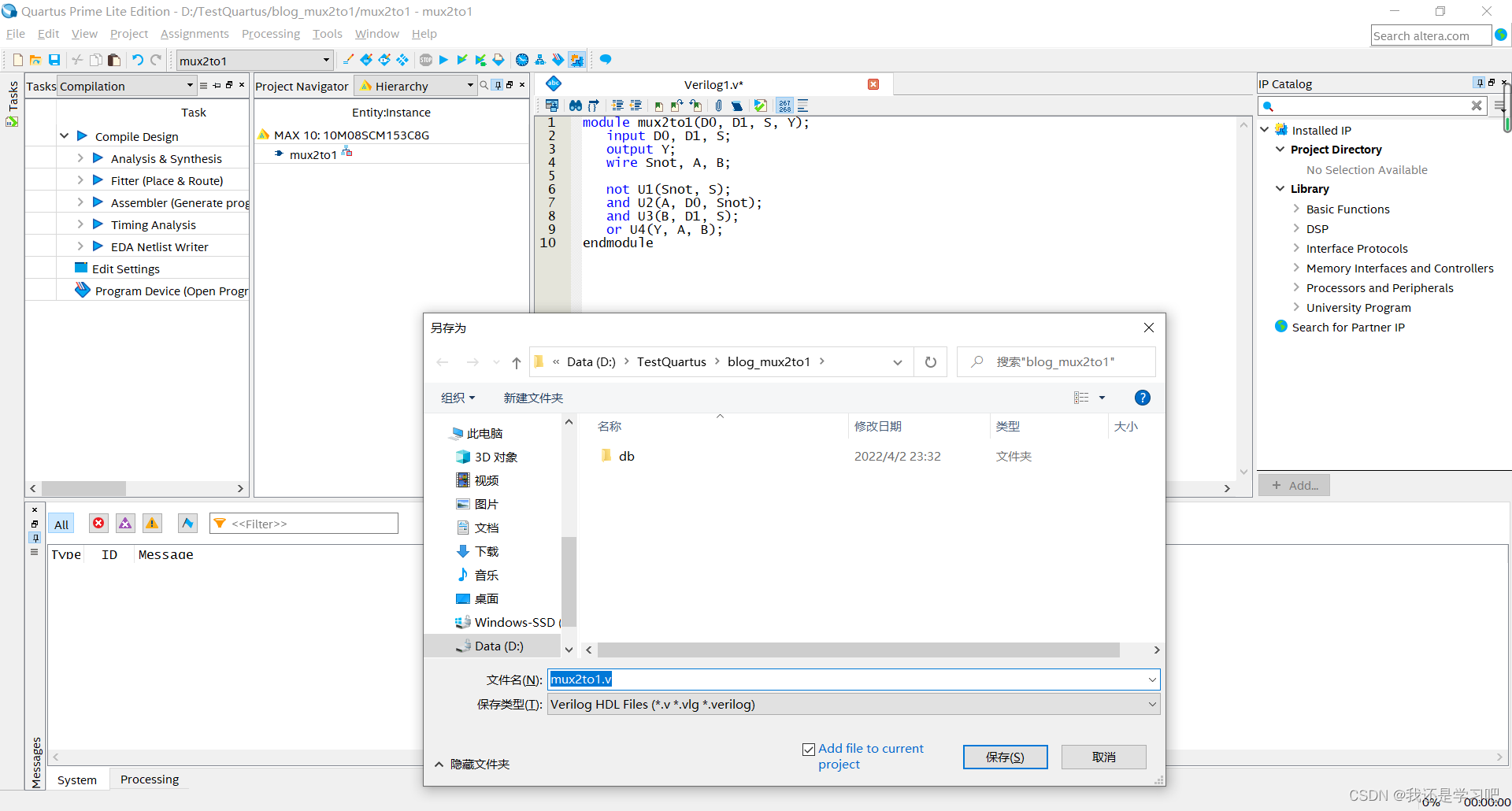The width and height of the screenshot is (1512, 811).
Task: Click the Insert Template editor icon
Action: pyautogui.click(x=737, y=106)
